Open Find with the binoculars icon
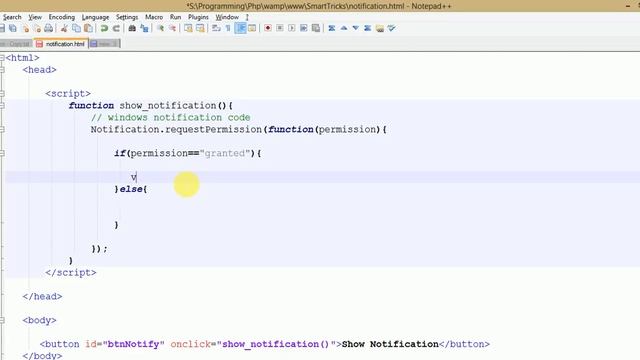Viewport: 640px width, 360px height. click(x=132, y=28)
